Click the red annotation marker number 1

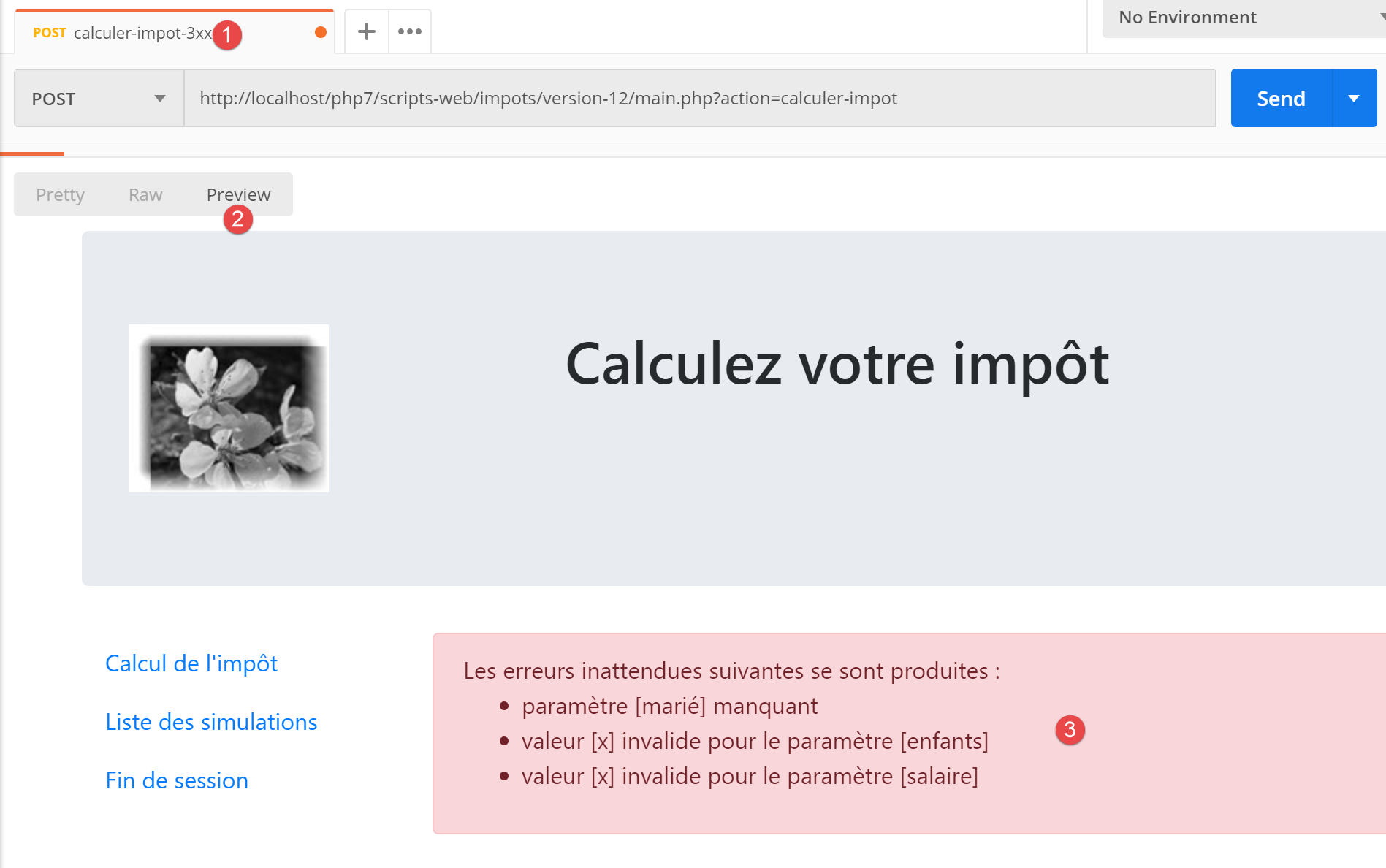pyautogui.click(x=227, y=34)
